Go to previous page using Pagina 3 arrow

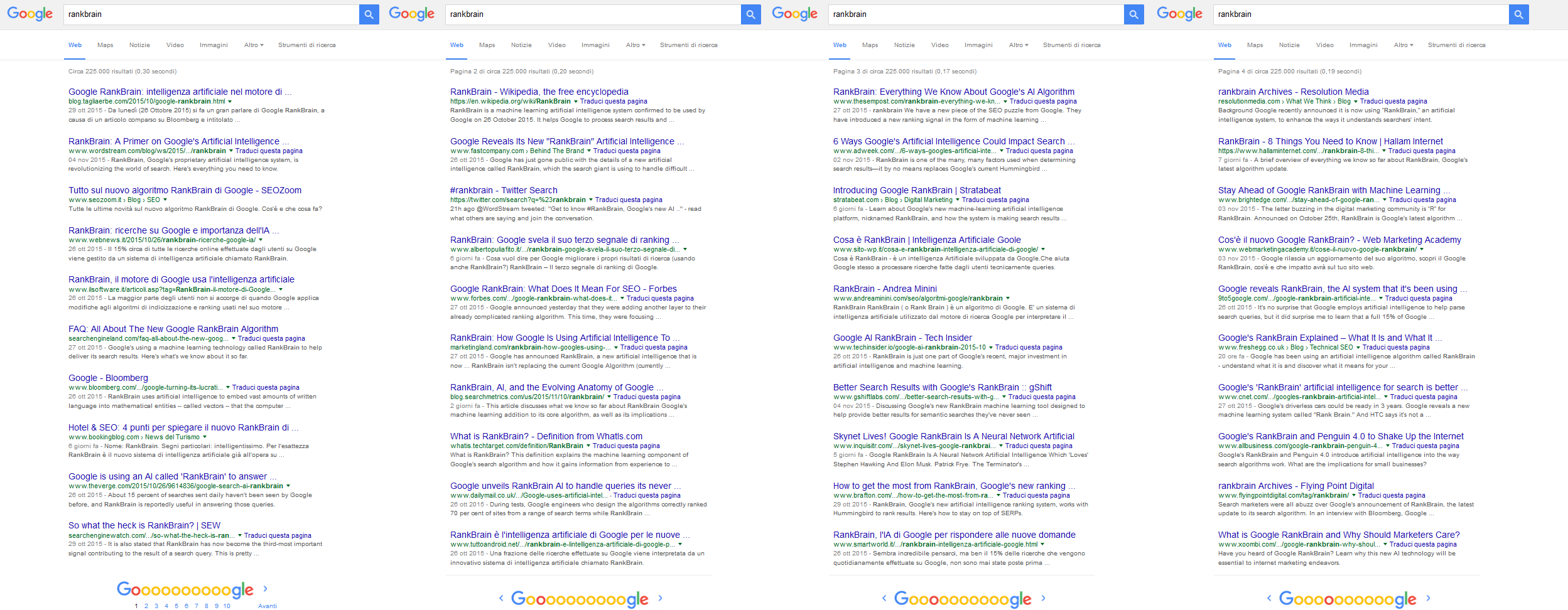pyautogui.click(x=884, y=598)
